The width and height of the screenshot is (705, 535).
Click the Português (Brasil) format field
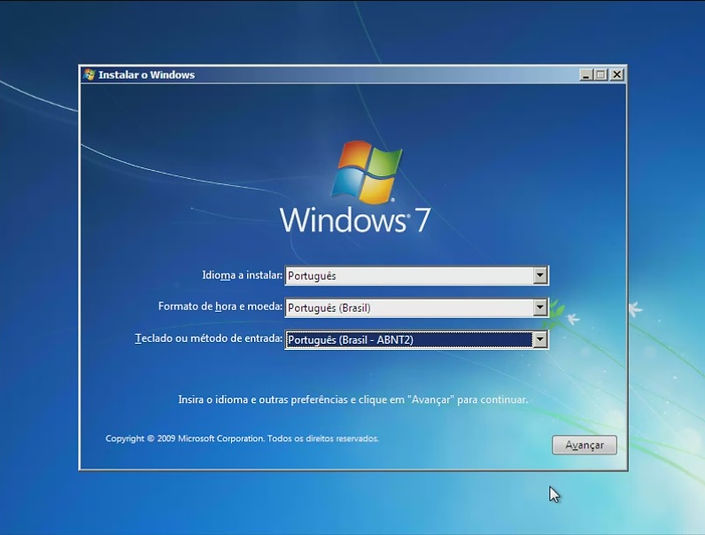(416, 308)
